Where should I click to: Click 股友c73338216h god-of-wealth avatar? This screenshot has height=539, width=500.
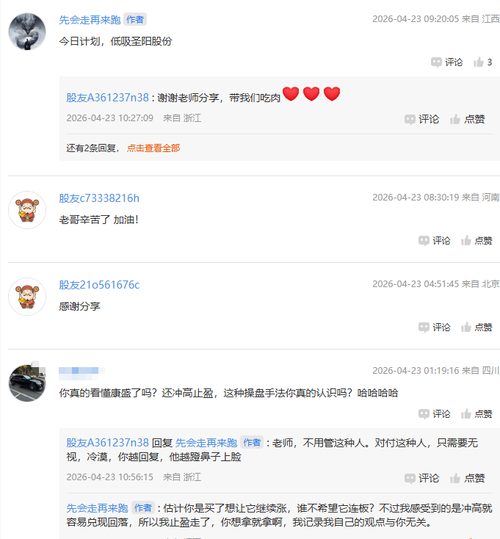tap(27, 210)
